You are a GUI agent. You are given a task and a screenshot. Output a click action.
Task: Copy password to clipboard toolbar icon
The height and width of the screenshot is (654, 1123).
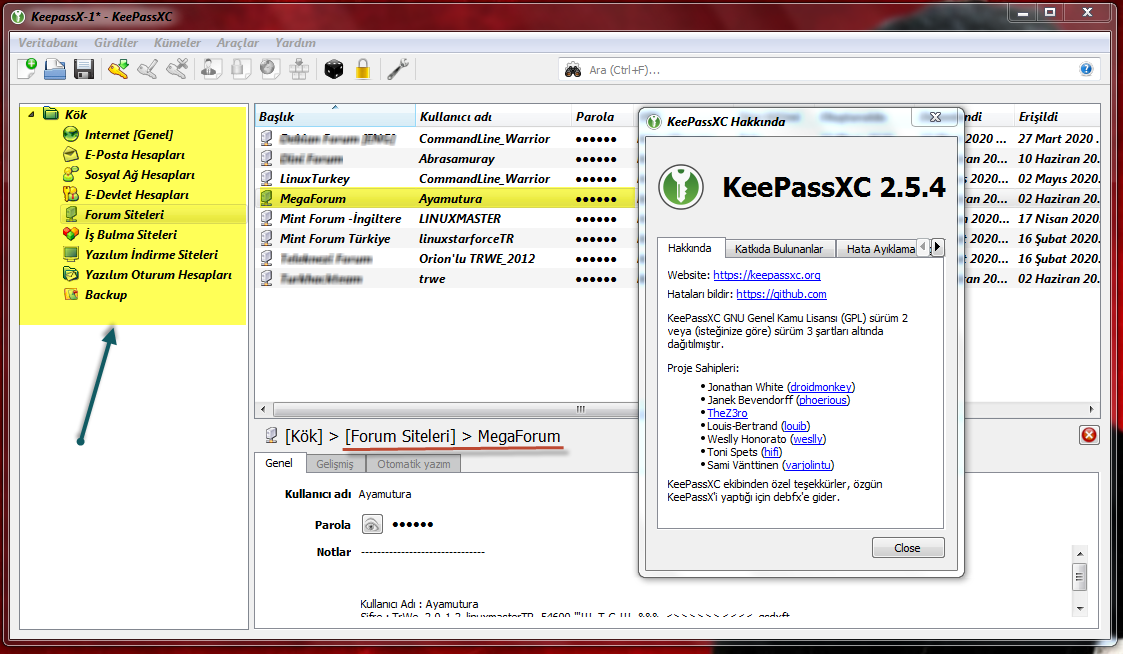(x=240, y=69)
